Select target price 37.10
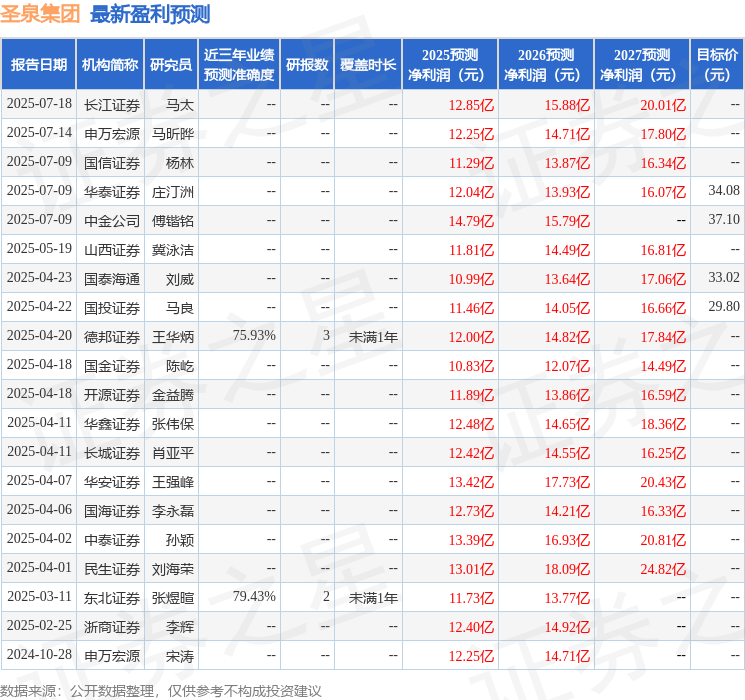745x700 pixels. click(x=724, y=220)
